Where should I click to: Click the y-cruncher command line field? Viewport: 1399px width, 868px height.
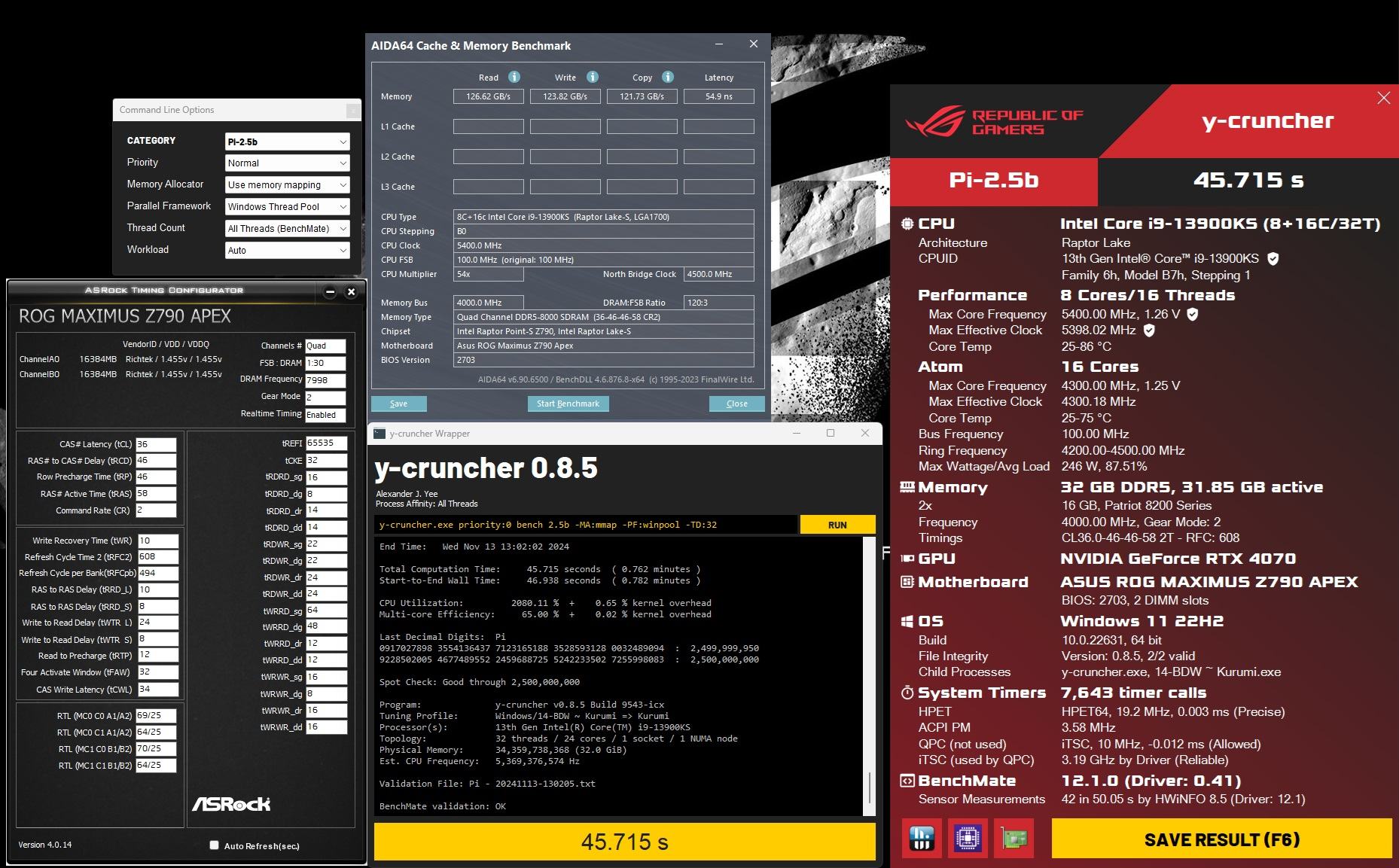(586, 525)
